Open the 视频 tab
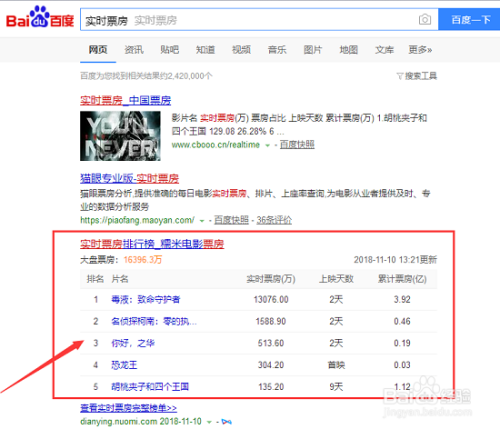This screenshot has width=500, height=429. coord(241,50)
